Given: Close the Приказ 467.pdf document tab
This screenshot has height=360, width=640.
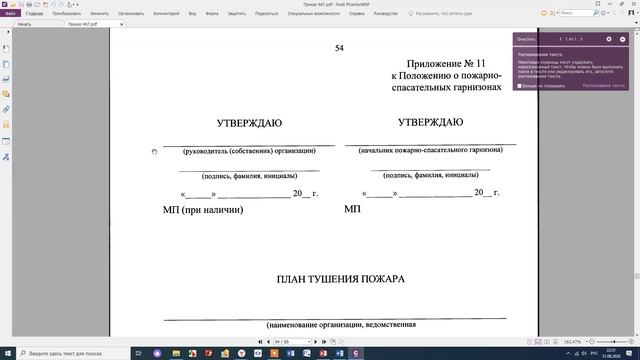Looking at the screenshot, I should [121, 24].
